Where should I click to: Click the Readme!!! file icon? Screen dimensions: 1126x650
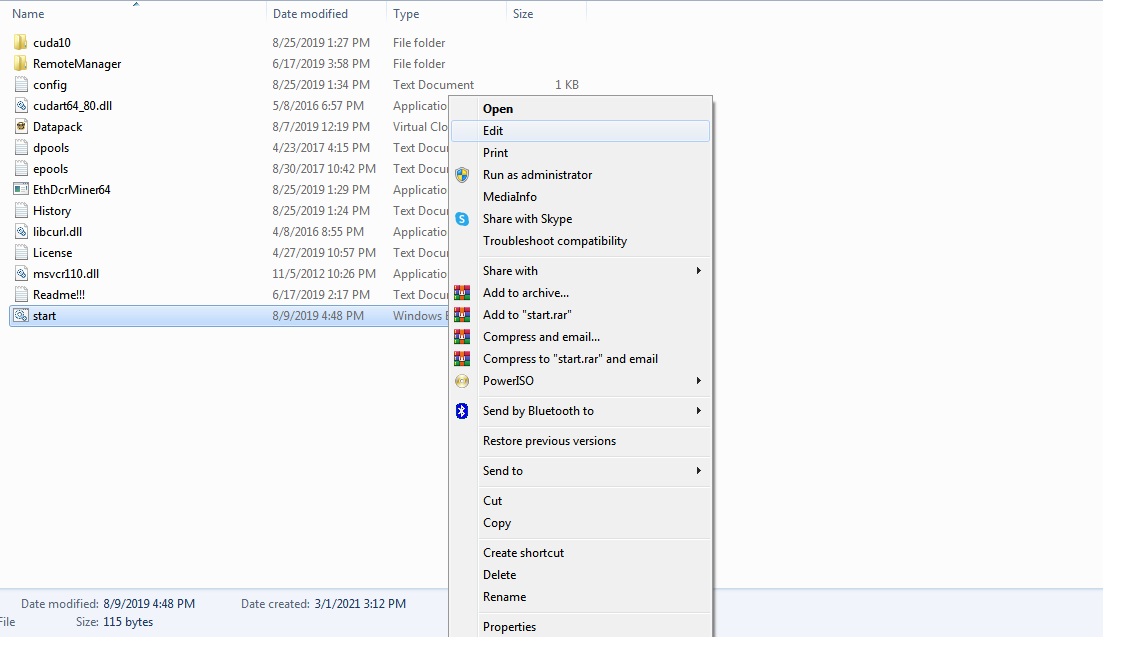(x=21, y=294)
